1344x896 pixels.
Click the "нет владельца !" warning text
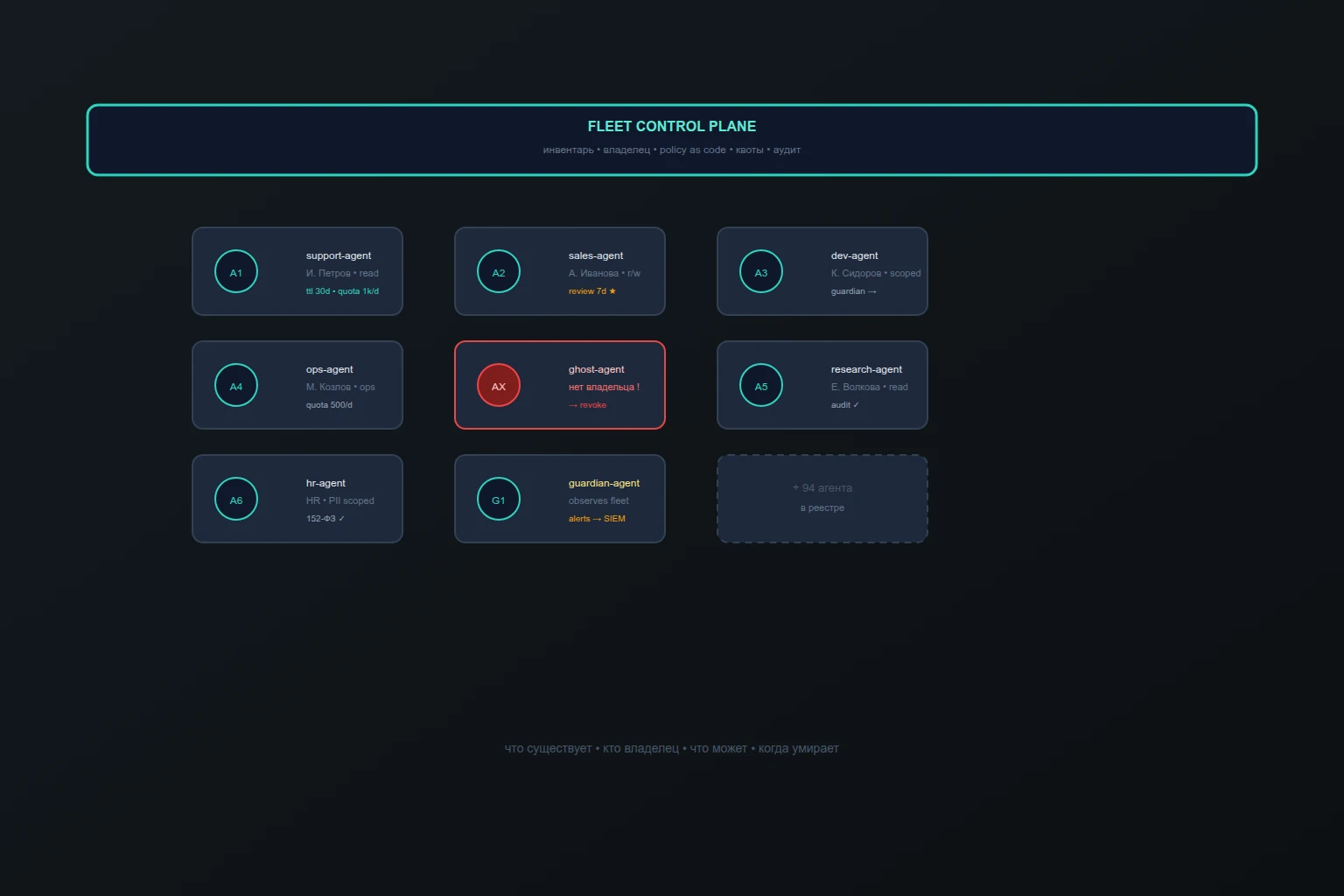(x=604, y=387)
